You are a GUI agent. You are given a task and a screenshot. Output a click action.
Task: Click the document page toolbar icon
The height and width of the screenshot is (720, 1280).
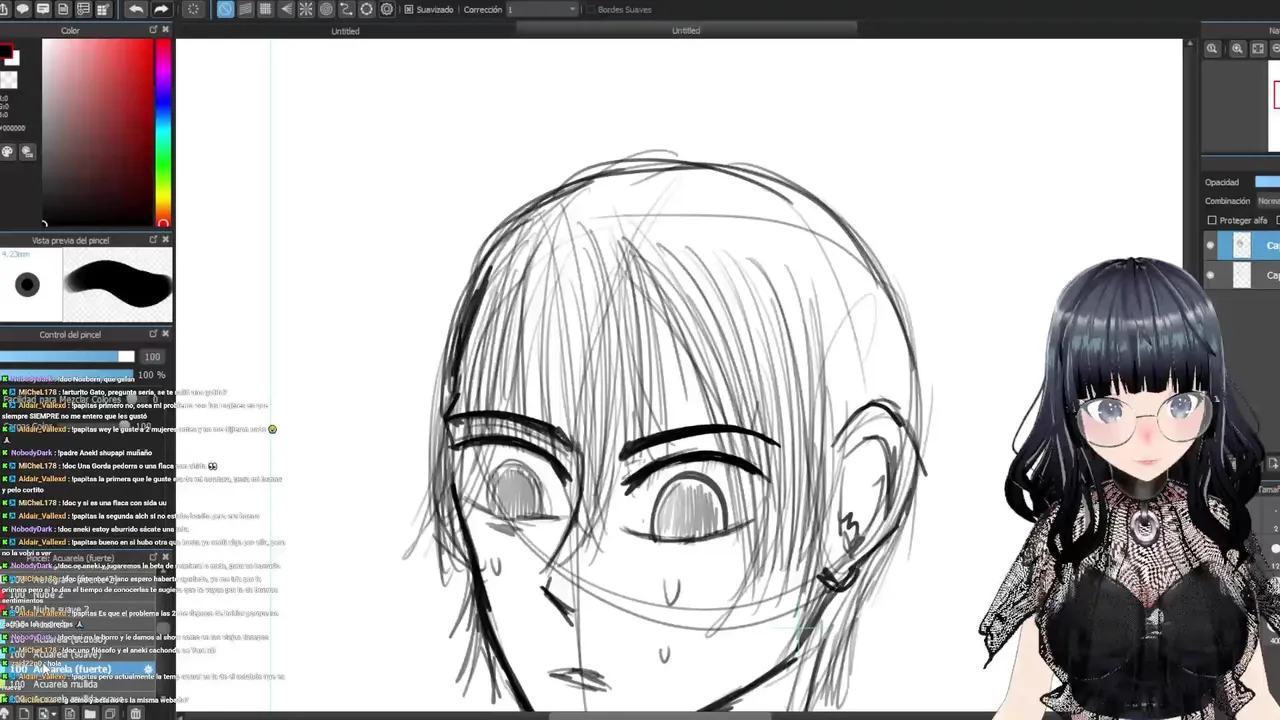coord(63,9)
